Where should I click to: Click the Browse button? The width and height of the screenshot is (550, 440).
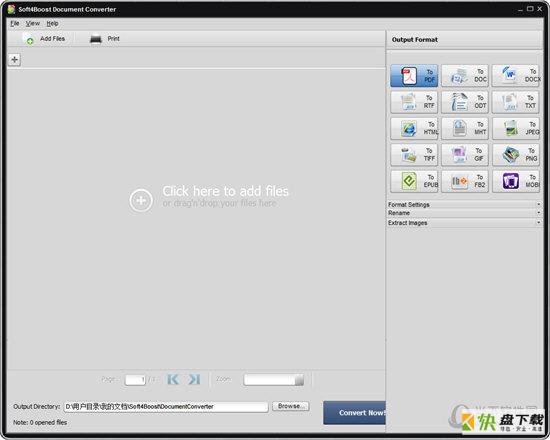291,406
